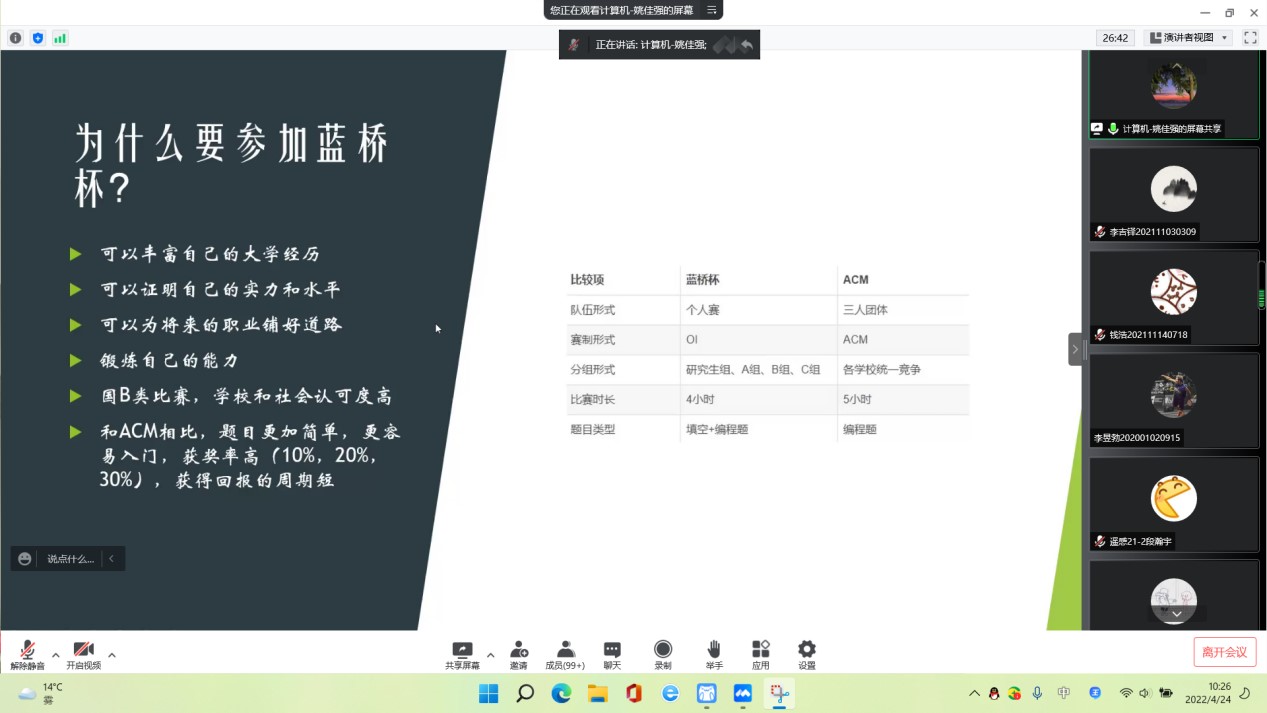Viewport: 1267px width, 713px height.
Task: Open the weather widget showing 14°C
Action: point(42,693)
